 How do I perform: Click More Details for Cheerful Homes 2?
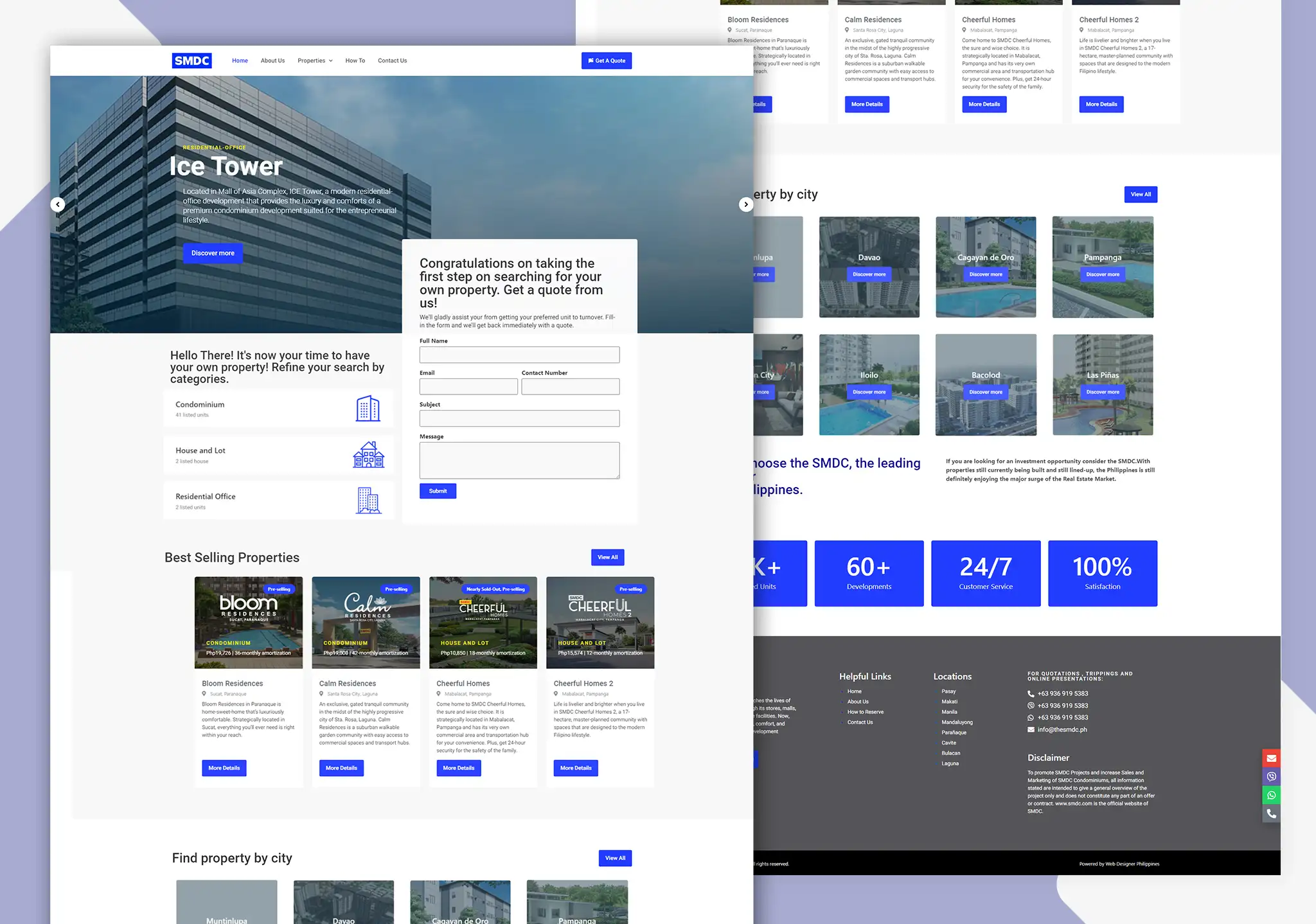pyautogui.click(x=576, y=768)
